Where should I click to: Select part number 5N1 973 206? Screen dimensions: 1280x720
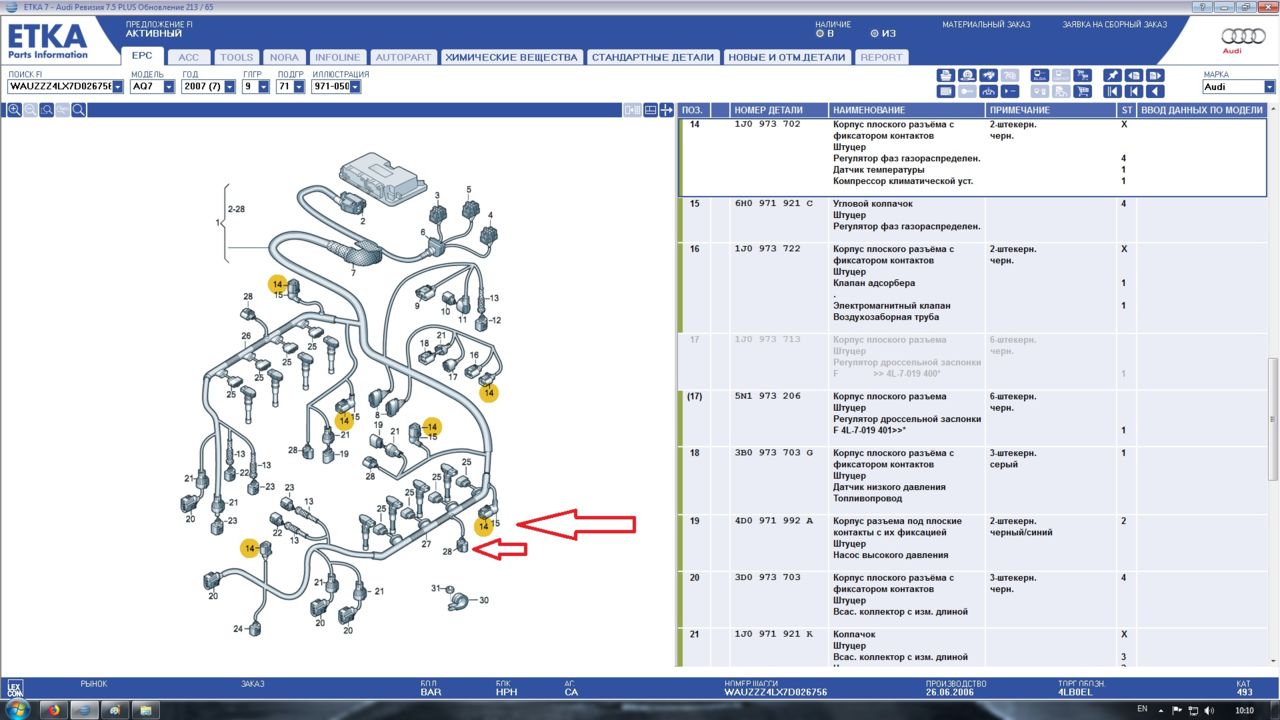(x=767, y=397)
